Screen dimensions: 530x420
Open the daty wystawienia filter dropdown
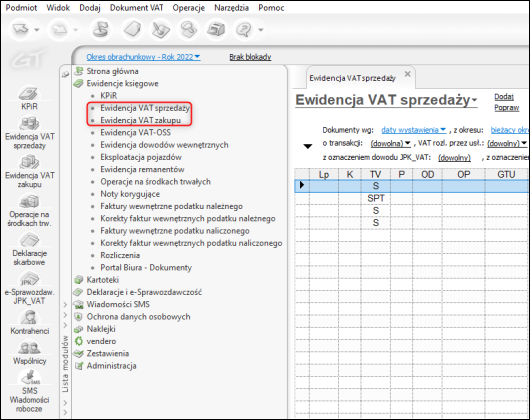[x=413, y=130]
